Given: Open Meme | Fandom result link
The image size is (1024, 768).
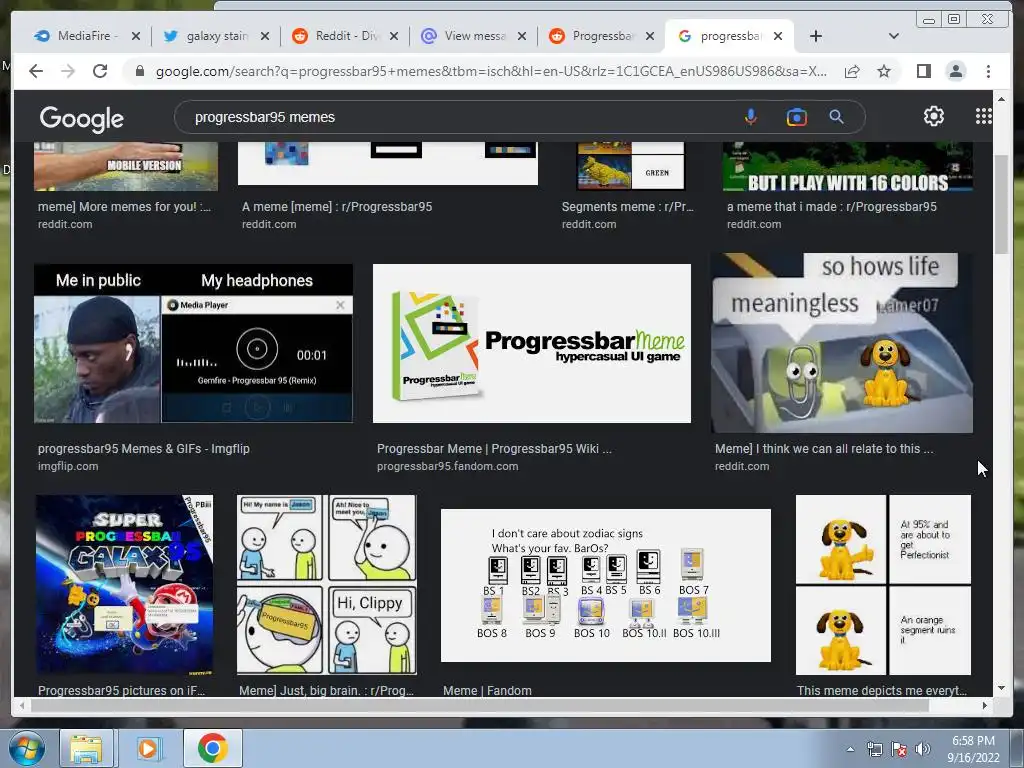Looking at the screenshot, I should tap(487, 690).
